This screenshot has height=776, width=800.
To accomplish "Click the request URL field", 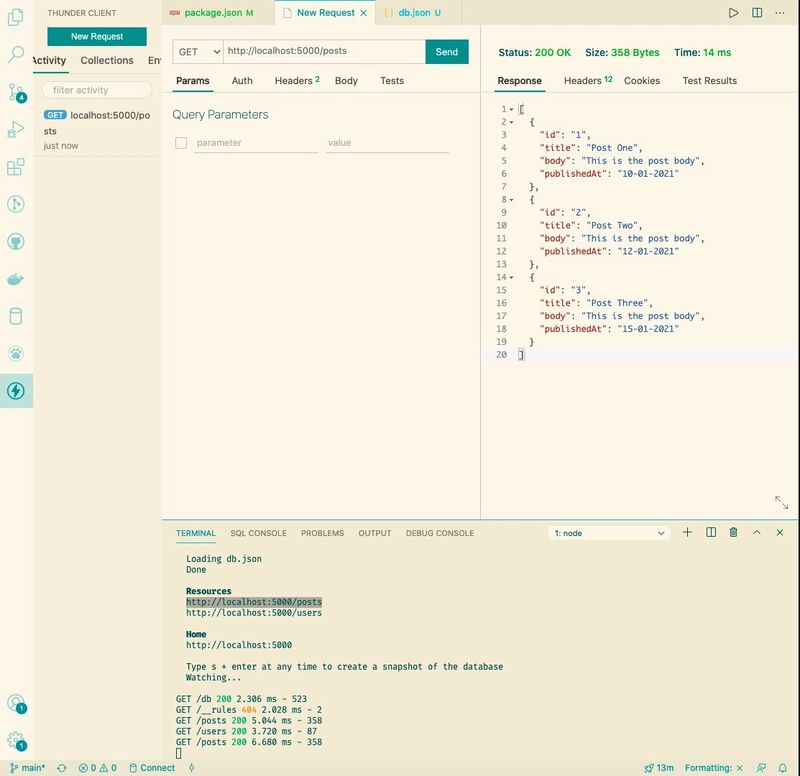I will coord(324,52).
